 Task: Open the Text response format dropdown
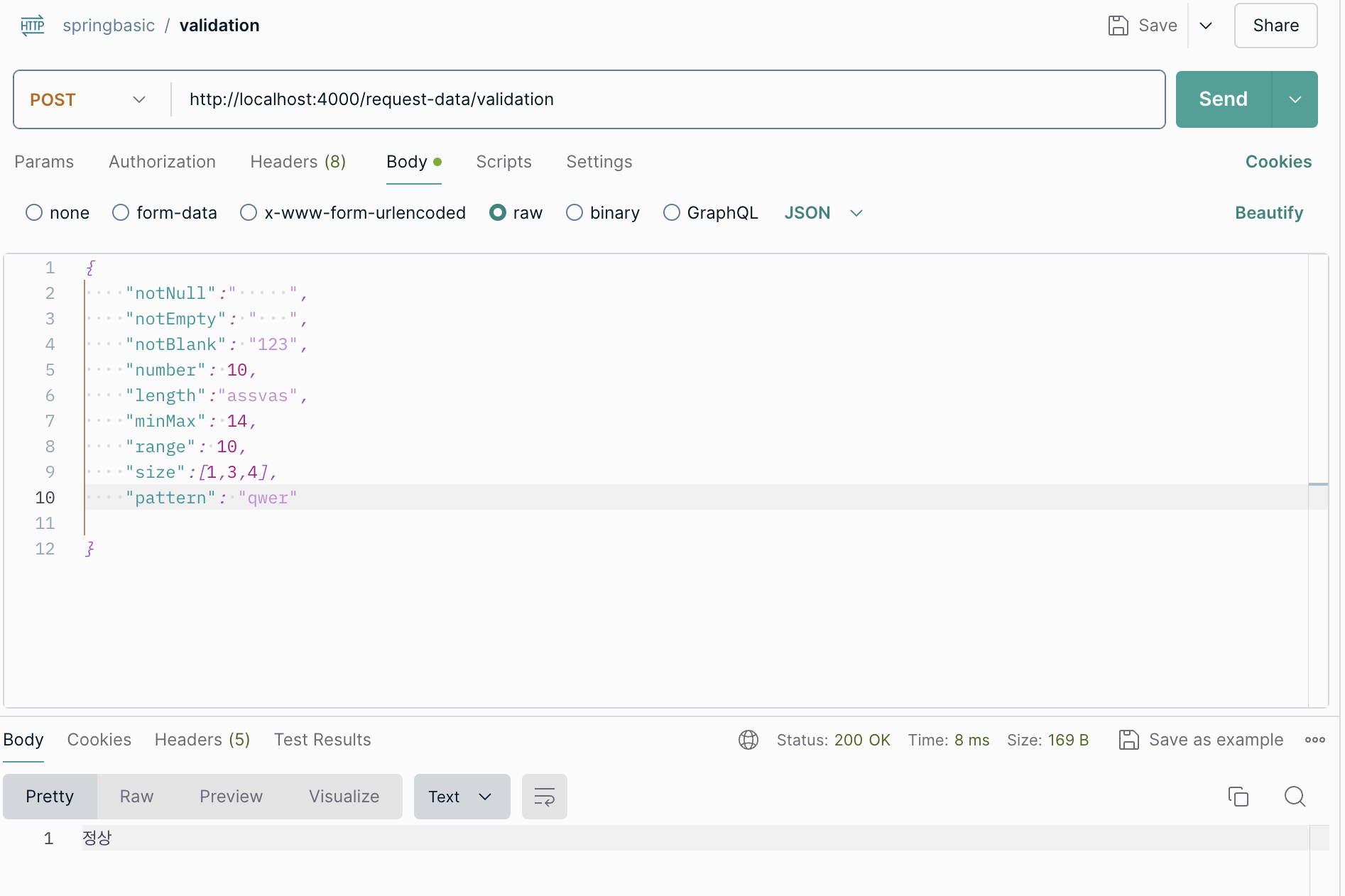pos(462,797)
